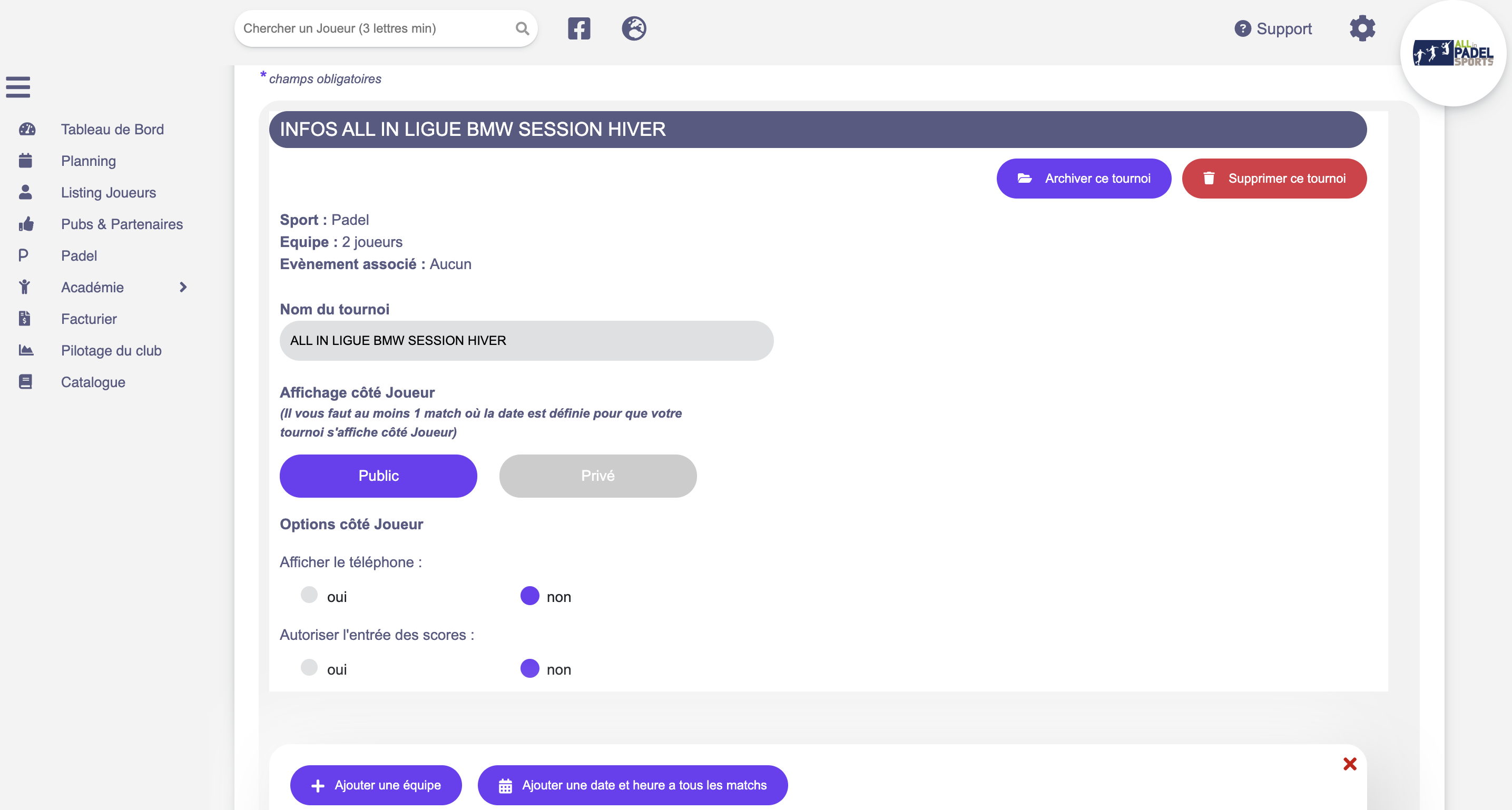1512x810 pixels.
Task: Click the Pubs & Partenaires thumbs-up icon
Action: tap(26, 224)
